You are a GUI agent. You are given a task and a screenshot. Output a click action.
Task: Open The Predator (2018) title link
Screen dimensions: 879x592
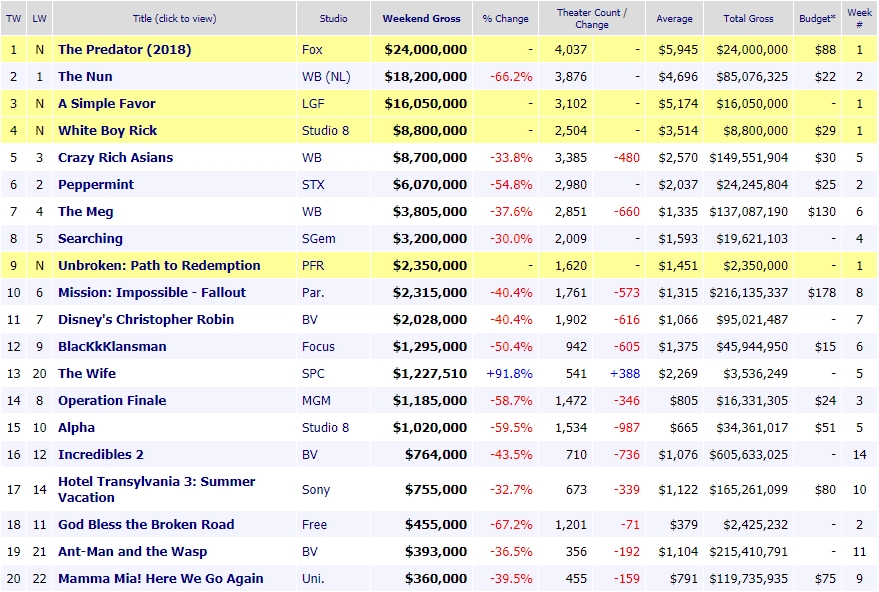click(x=124, y=49)
